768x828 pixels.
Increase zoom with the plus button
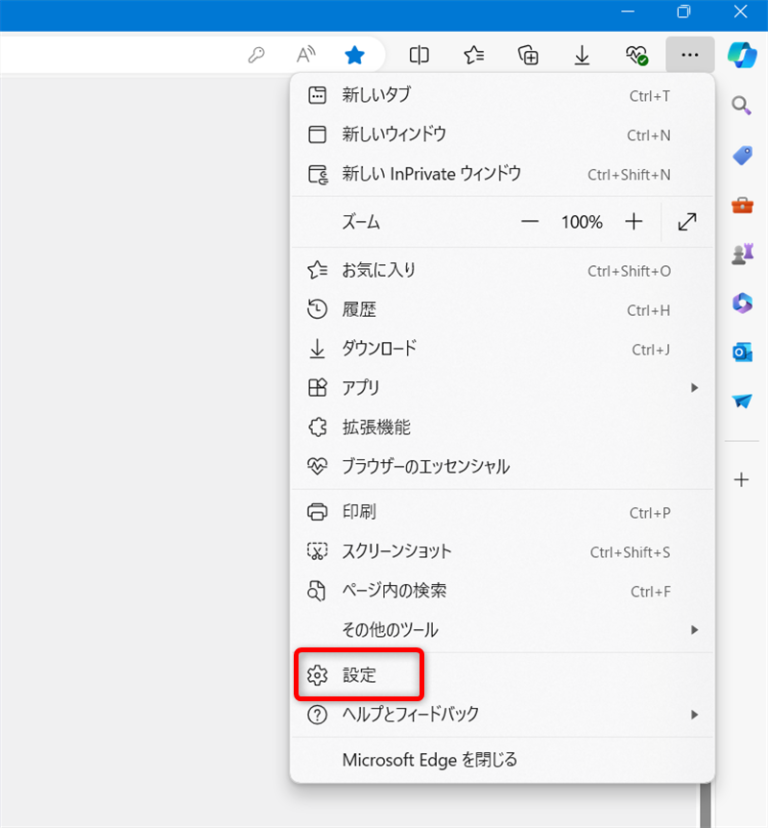(633, 222)
